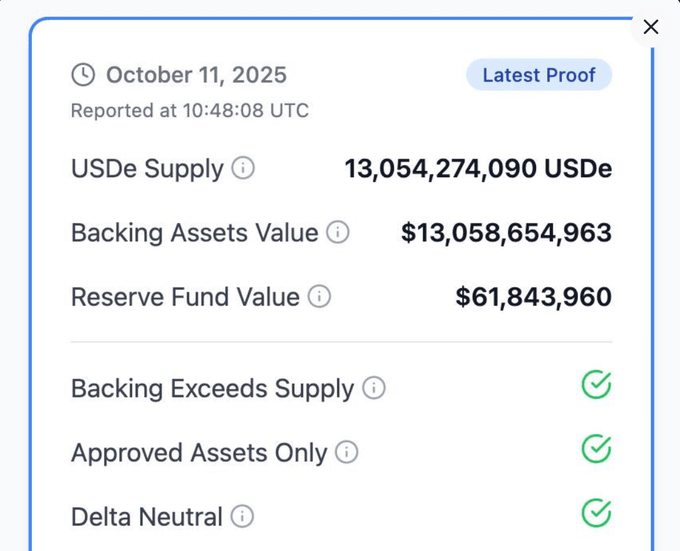Close the proof details panel

(x=651, y=27)
